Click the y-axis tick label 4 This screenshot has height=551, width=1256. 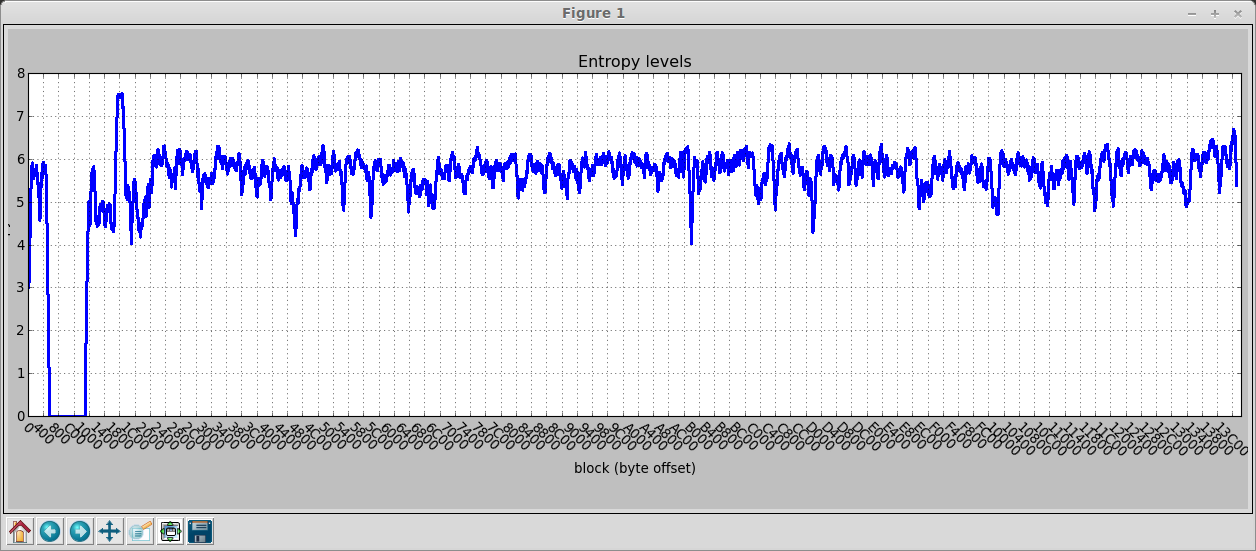coord(21,245)
